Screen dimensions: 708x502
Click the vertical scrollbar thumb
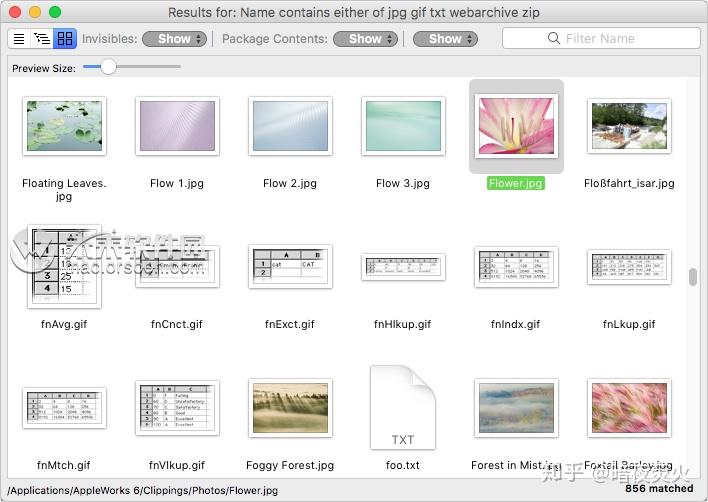click(693, 277)
